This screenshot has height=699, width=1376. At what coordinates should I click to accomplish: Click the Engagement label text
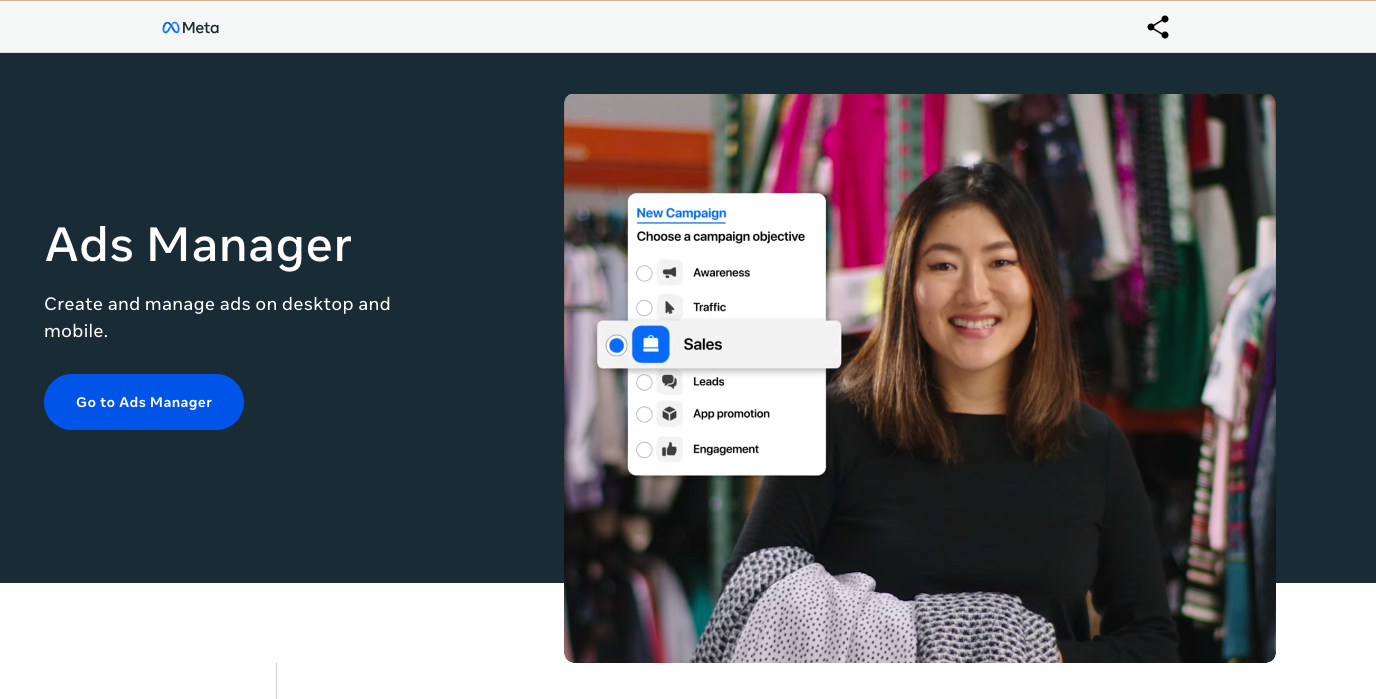click(726, 450)
